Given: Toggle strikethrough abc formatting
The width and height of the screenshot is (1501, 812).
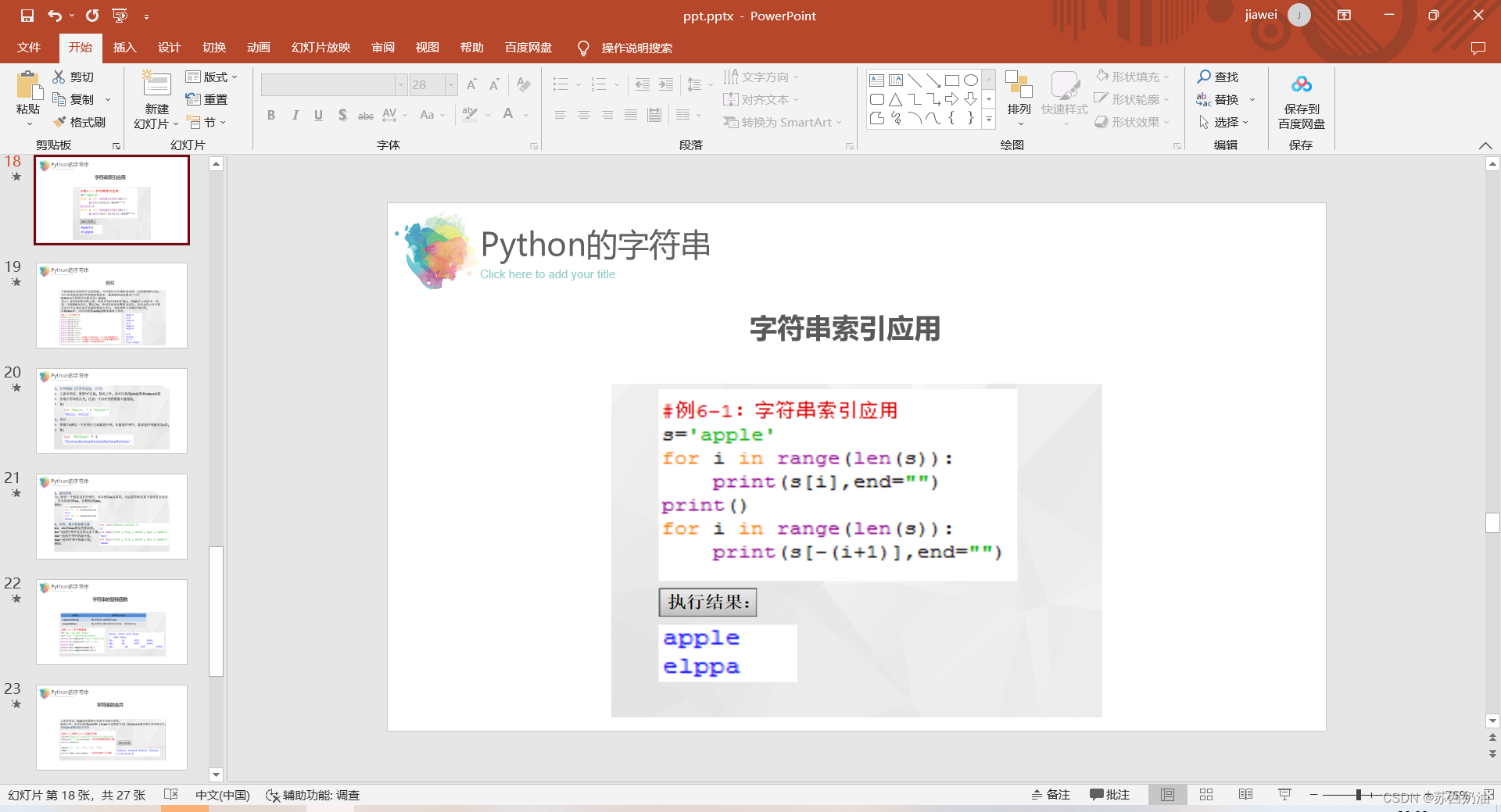Looking at the screenshot, I should 366,115.
